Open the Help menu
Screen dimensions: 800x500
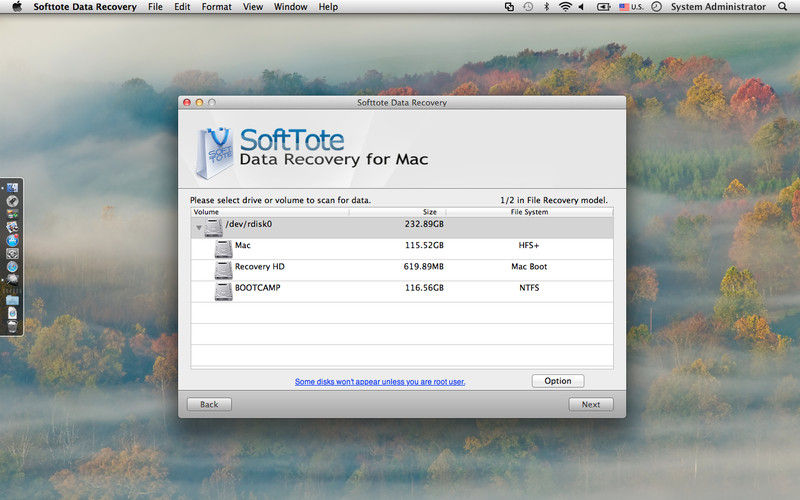click(x=328, y=7)
